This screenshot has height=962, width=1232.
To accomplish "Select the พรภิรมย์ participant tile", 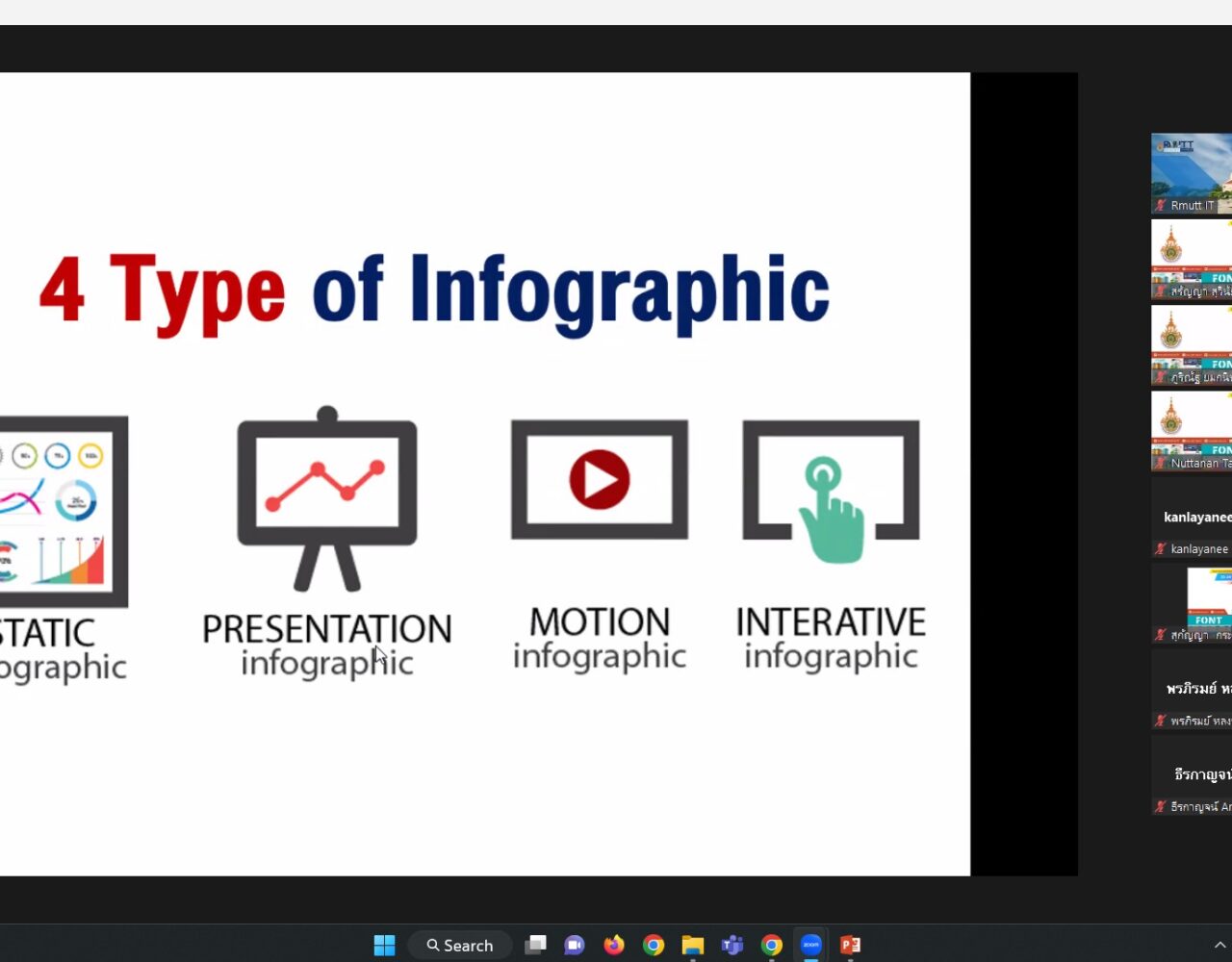I will point(1192,689).
